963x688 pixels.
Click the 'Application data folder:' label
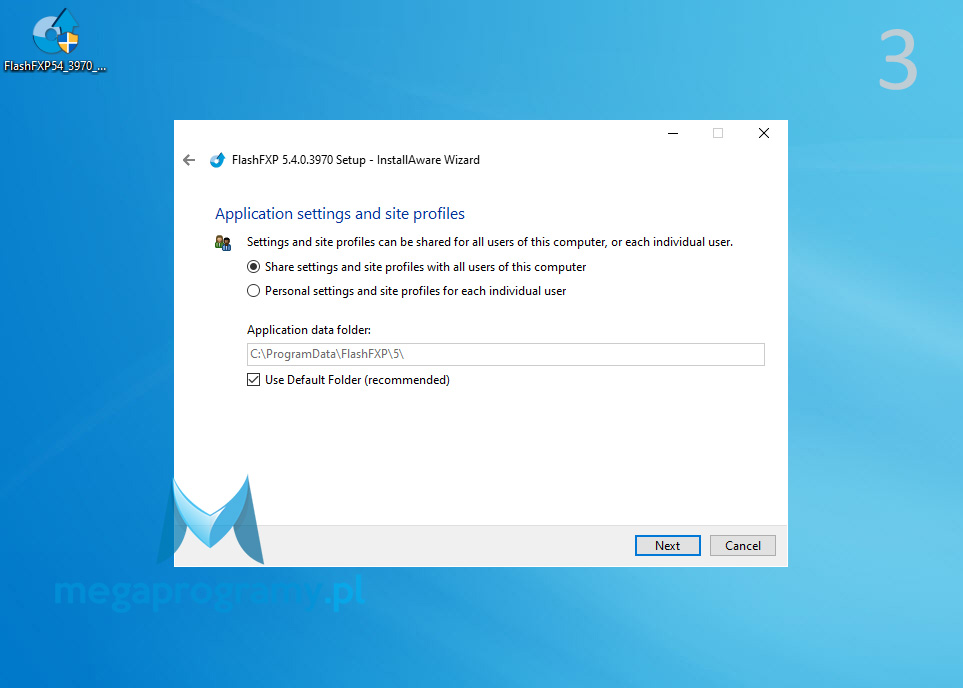click(309, 330)
